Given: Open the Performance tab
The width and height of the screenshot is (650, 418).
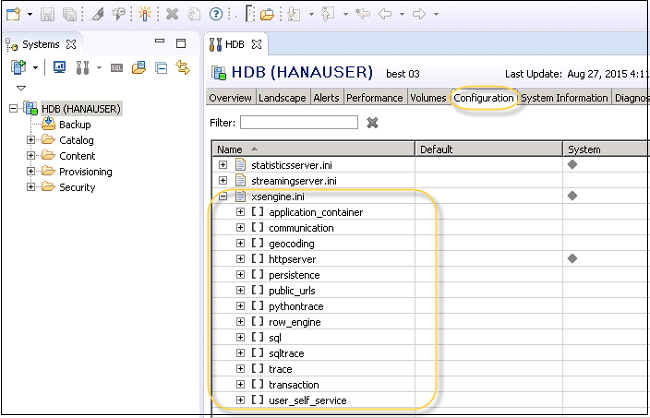Looking at the screenshot, I should coord(375,98).
